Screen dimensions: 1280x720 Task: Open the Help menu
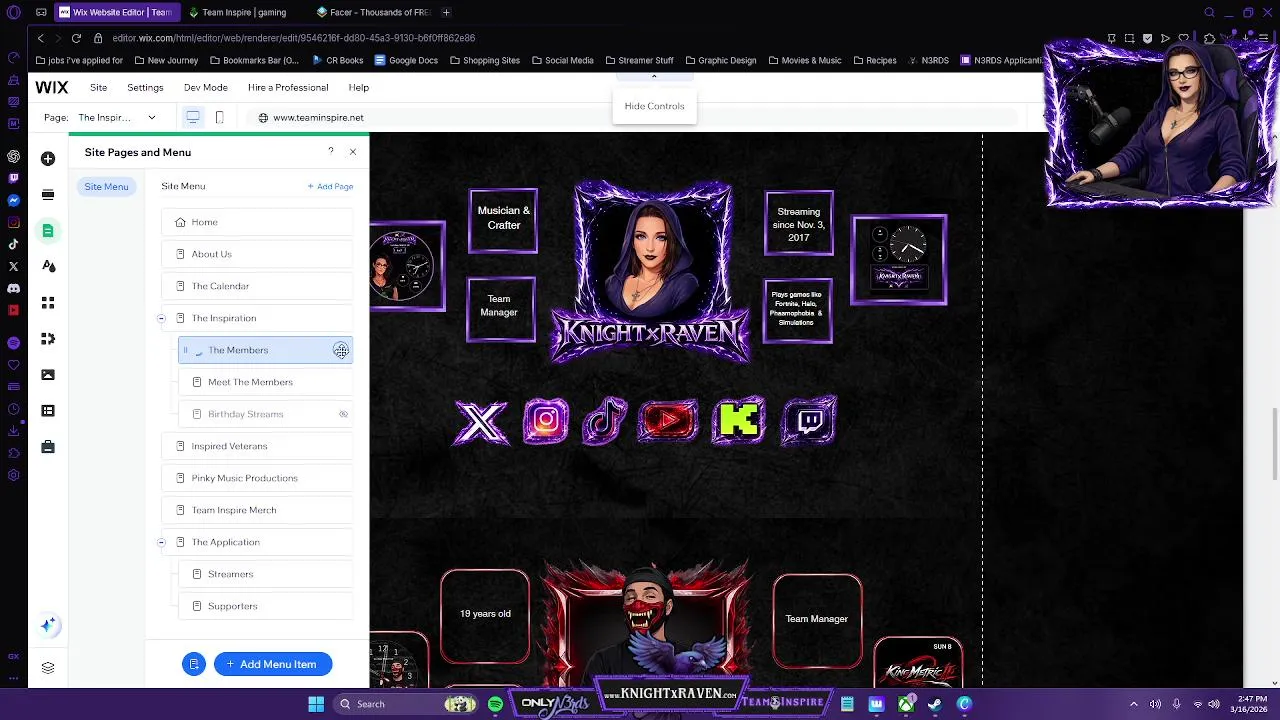(358, 88)
